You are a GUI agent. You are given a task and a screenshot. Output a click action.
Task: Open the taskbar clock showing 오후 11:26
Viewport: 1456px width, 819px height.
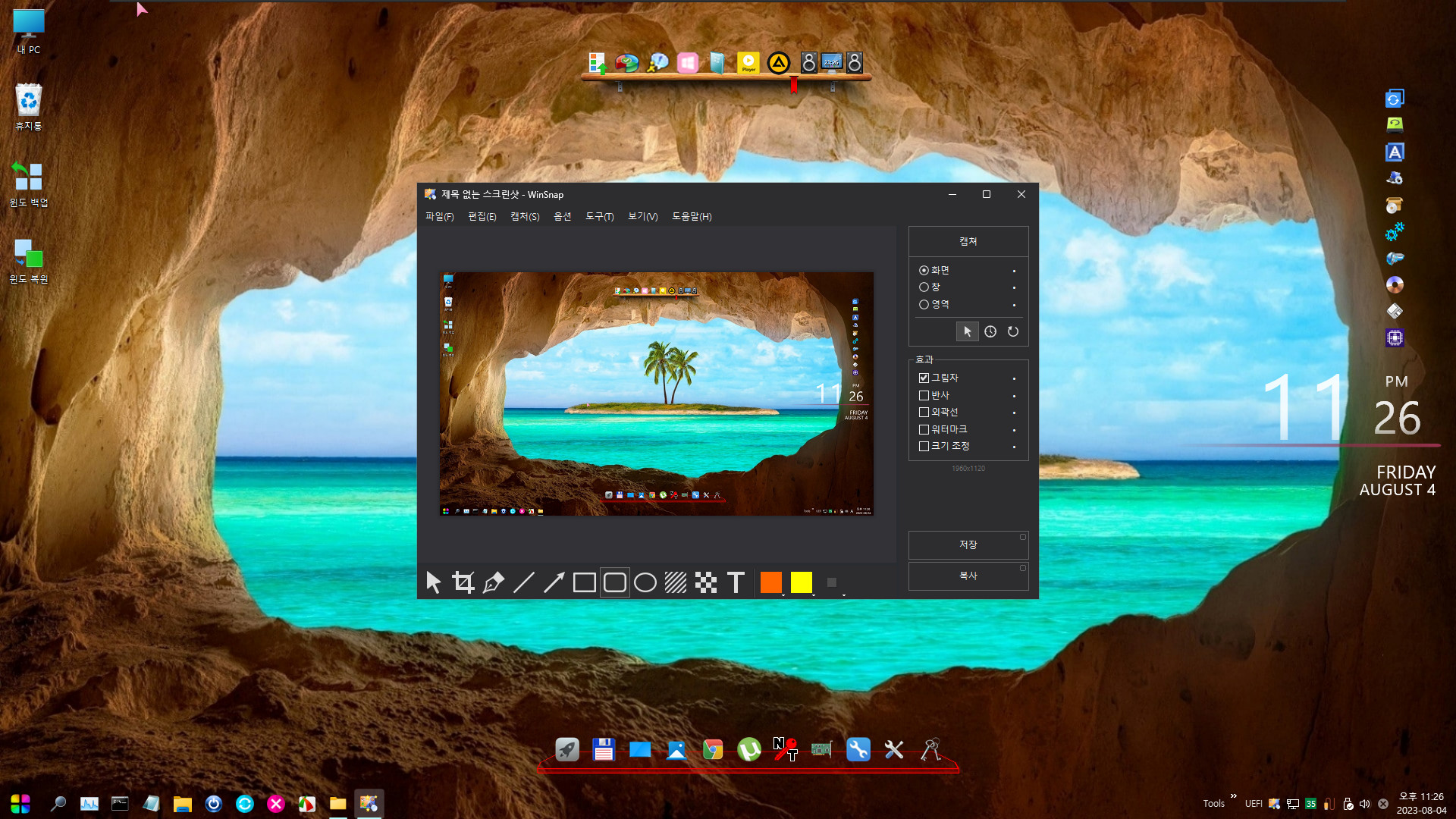click(1421, 803)
